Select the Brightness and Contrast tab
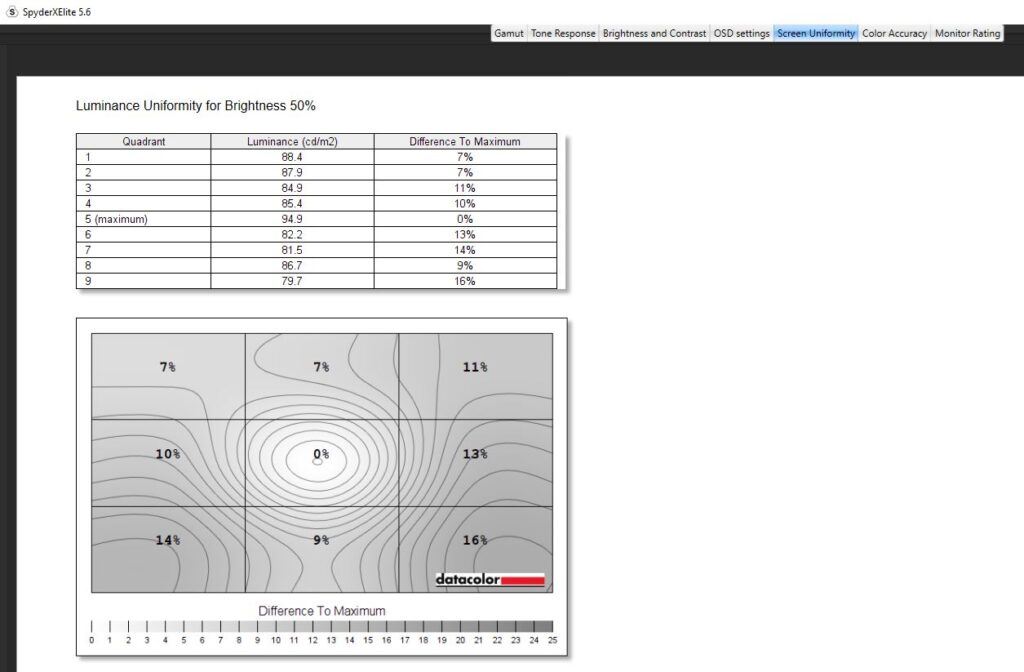Viewport: 1024px width, 672px height. click(654, 33)
